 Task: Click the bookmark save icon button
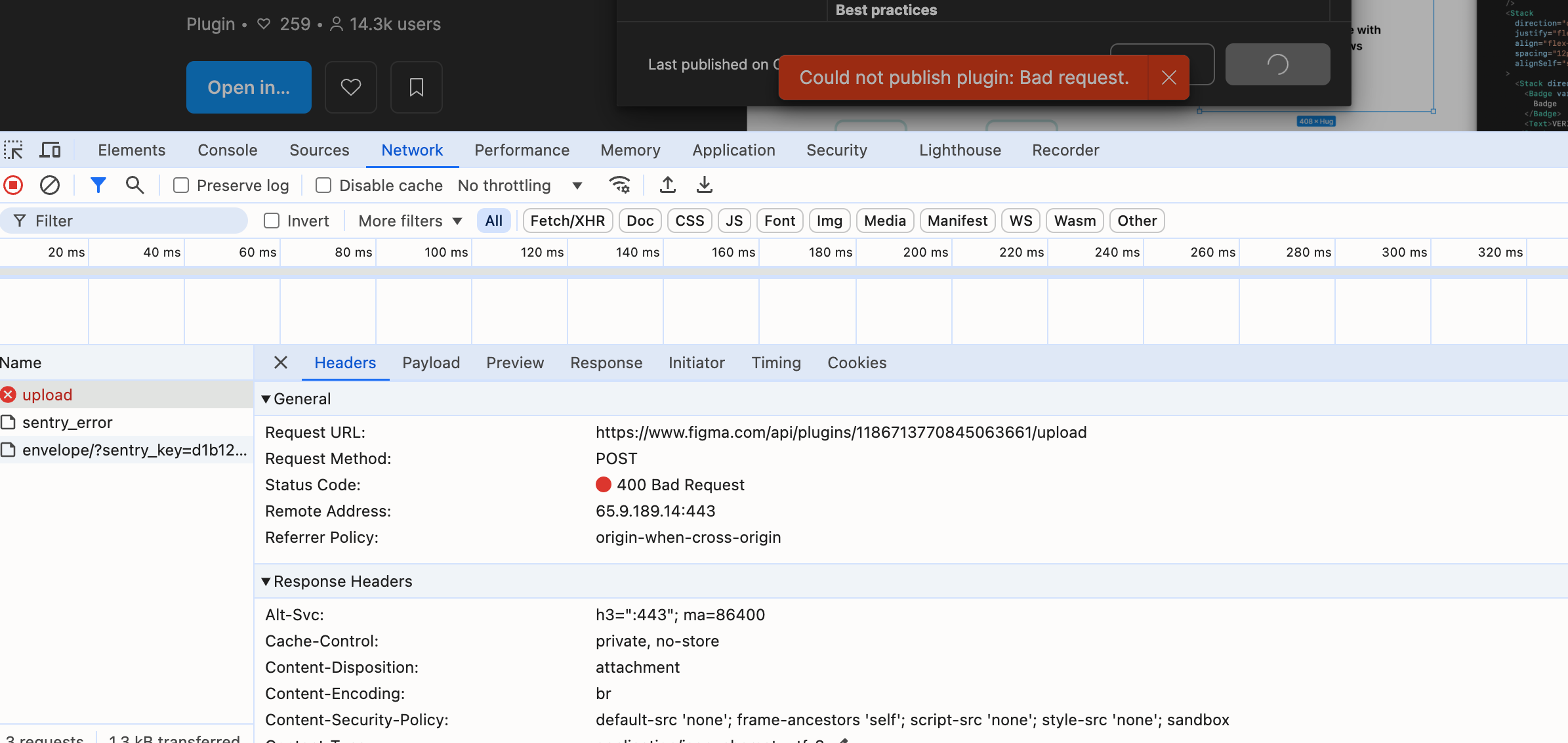click(417, 87)
